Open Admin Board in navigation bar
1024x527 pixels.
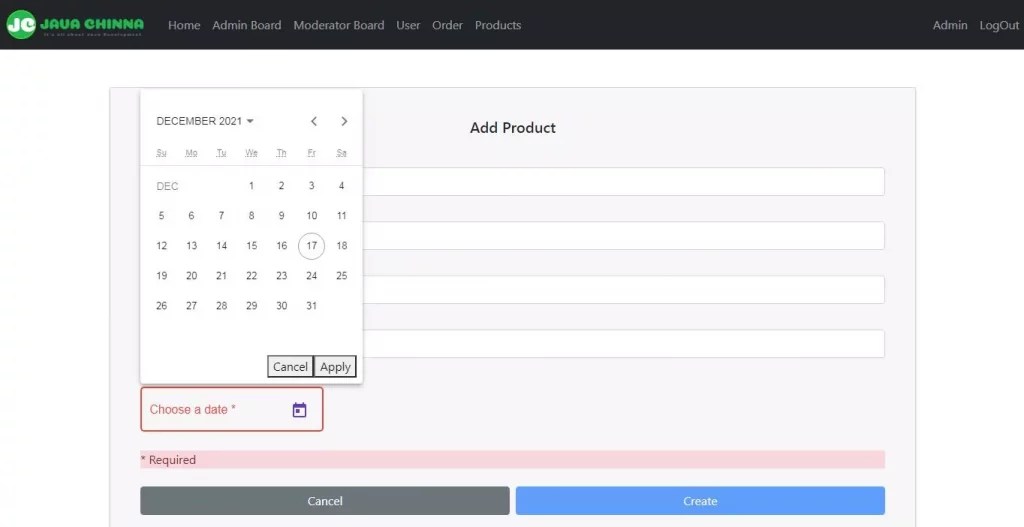(247, 25)
